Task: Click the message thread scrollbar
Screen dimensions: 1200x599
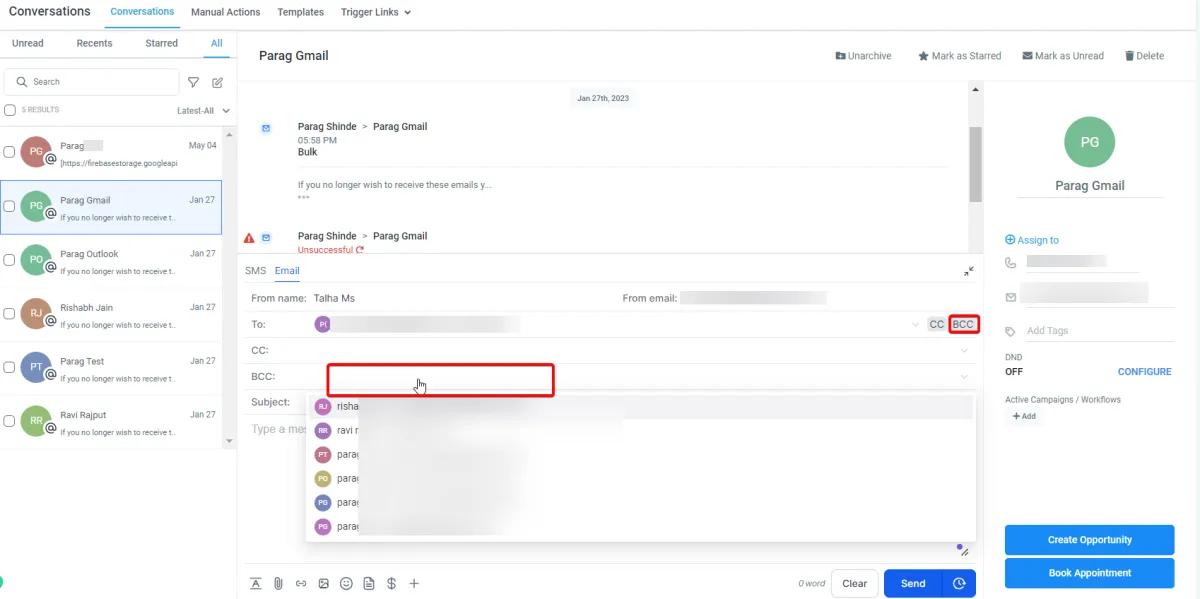Action: (x=975, y=163)
